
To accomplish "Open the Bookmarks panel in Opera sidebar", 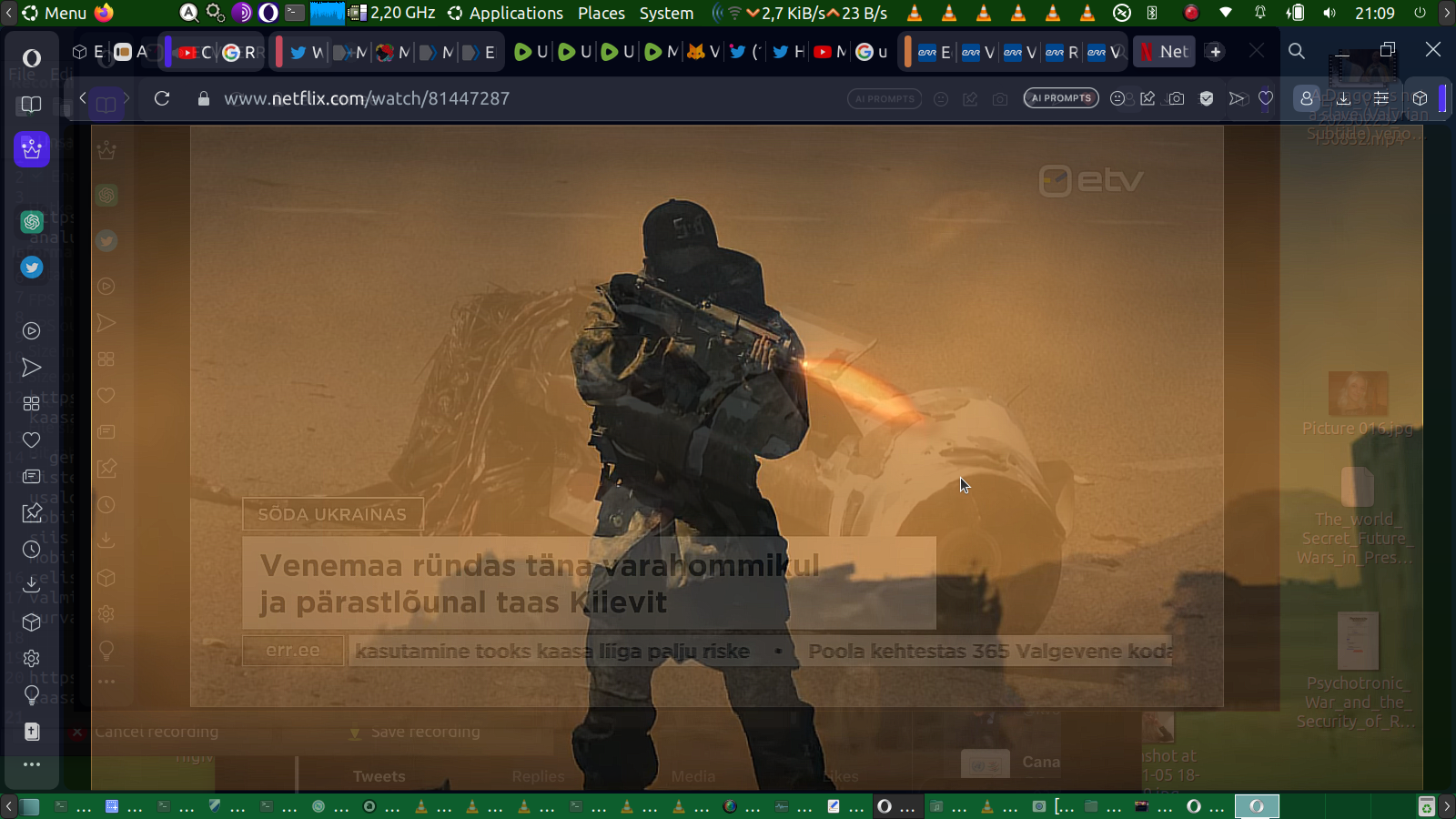I will click(31, 105).
